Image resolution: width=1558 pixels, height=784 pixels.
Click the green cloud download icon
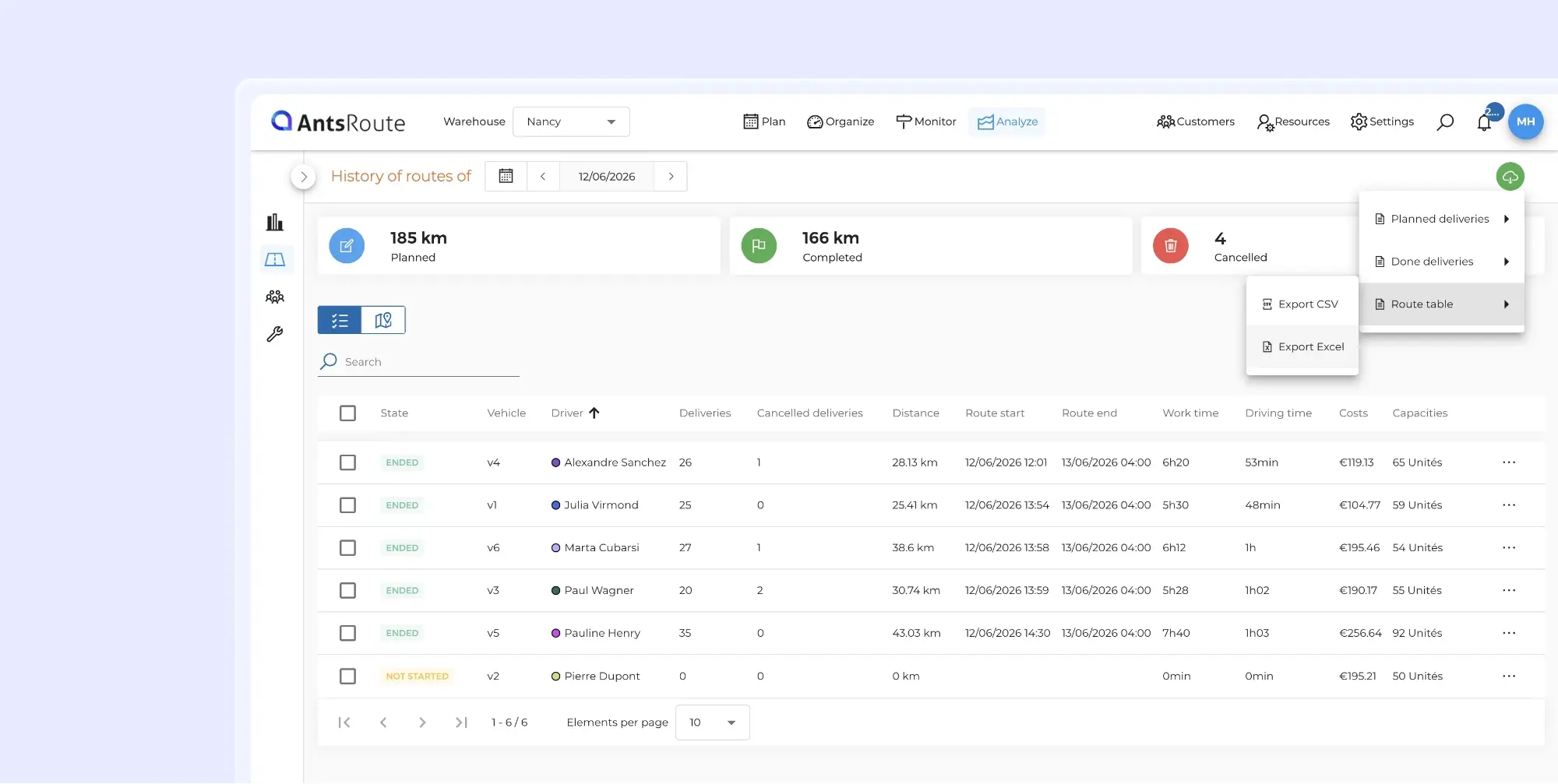[x=1510, y=177]
